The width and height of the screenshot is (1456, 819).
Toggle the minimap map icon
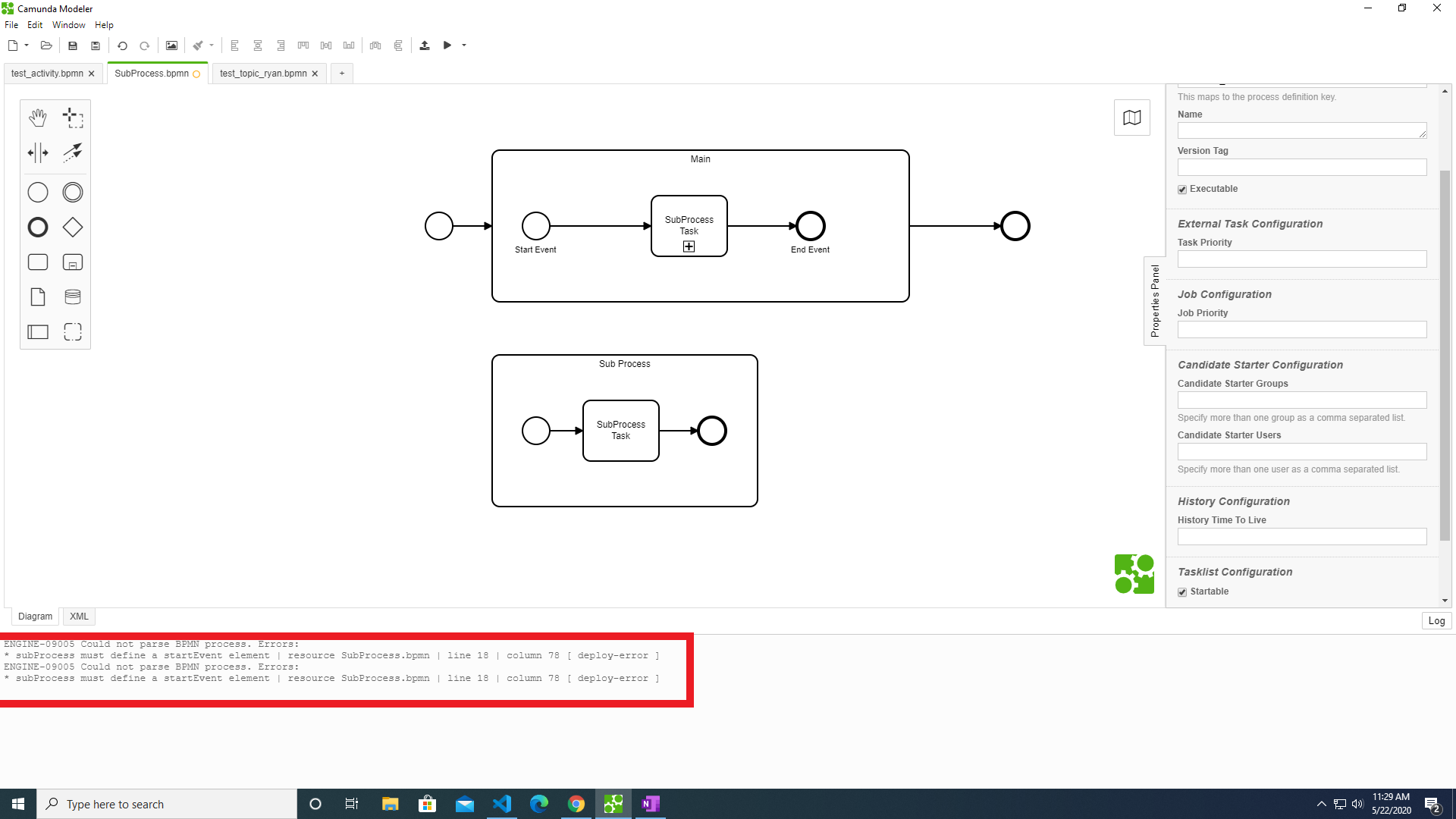coord(1132,118)
